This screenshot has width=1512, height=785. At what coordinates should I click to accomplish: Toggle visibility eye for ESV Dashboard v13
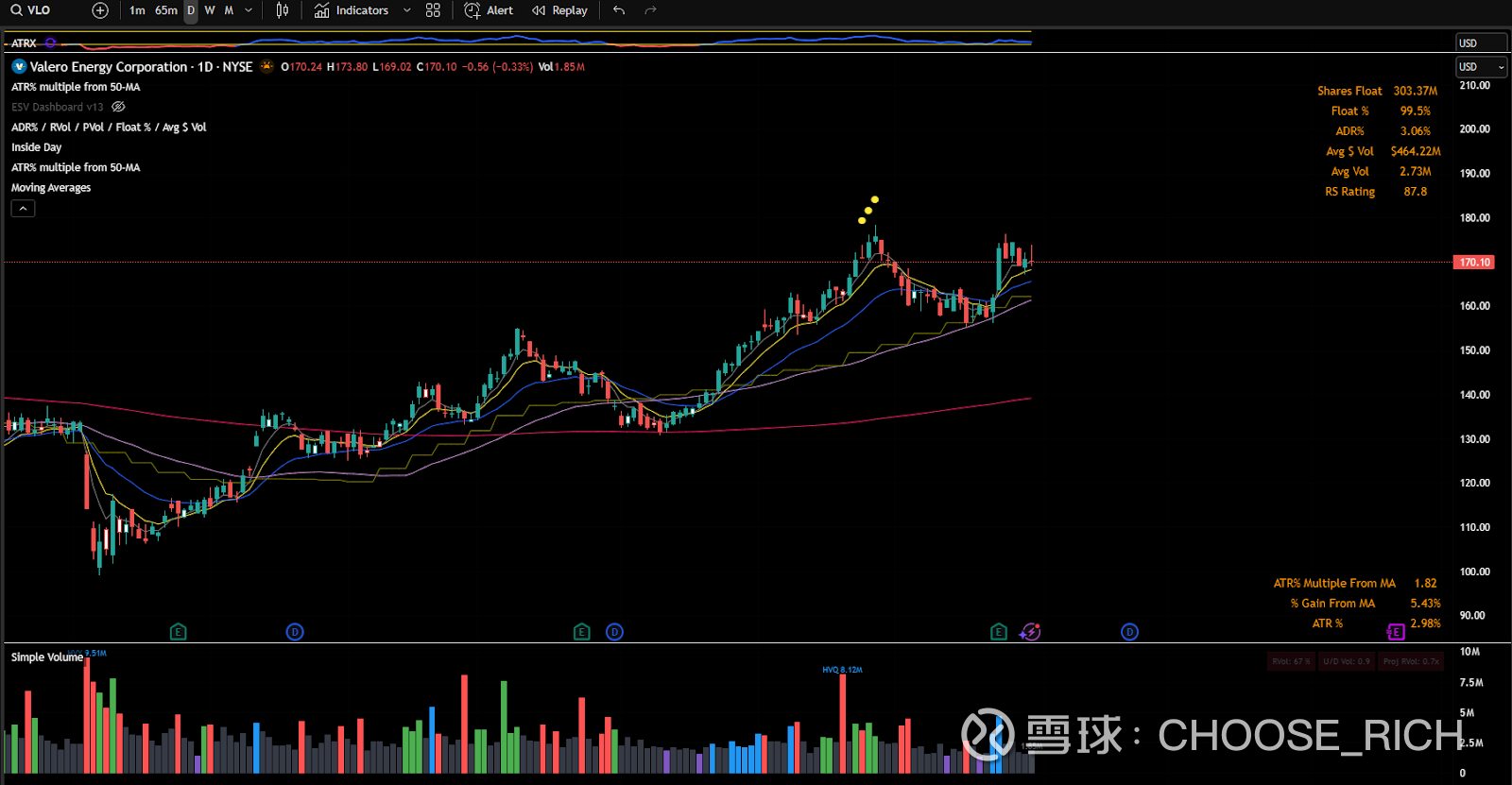click(x=119, y=108)
